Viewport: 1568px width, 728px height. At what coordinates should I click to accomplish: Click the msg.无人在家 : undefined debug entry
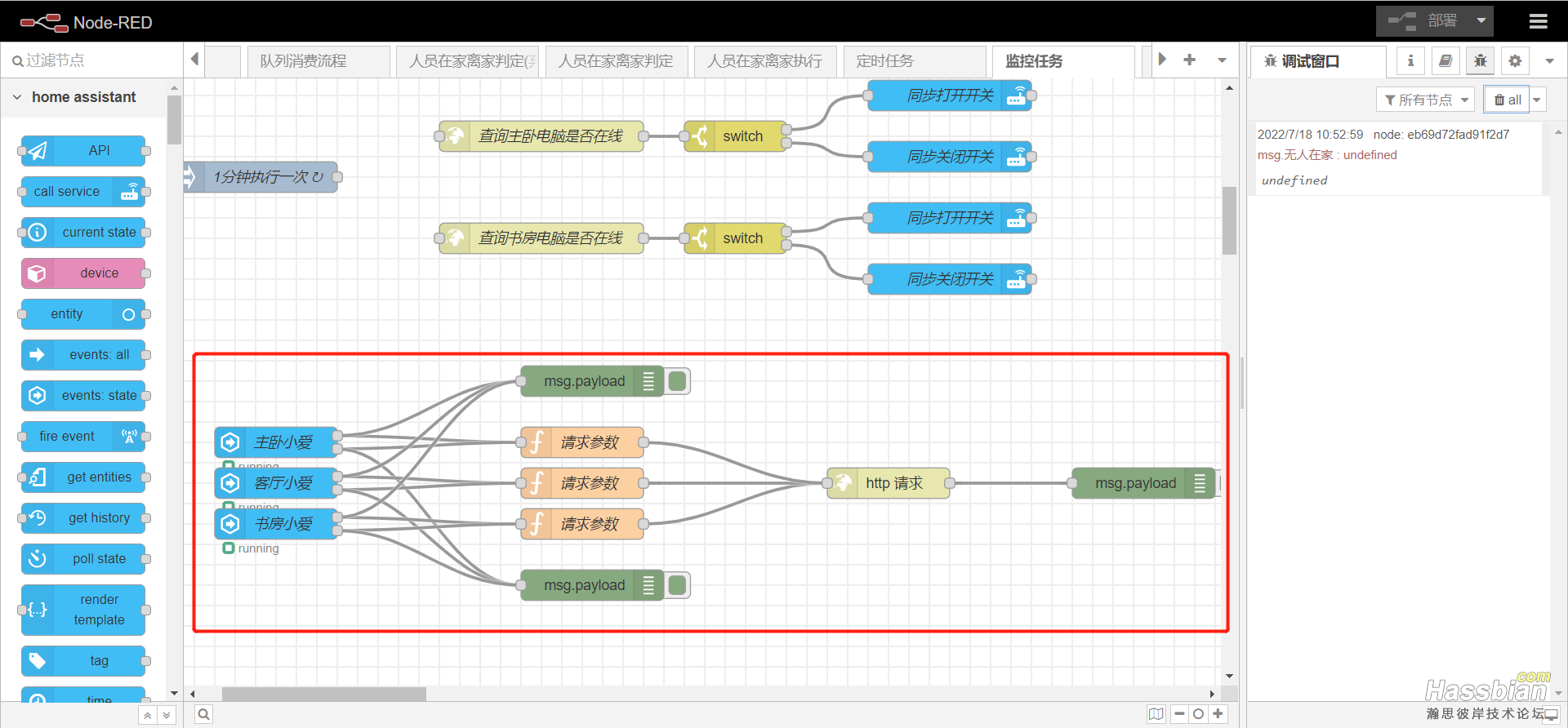tap(1327, 155)
